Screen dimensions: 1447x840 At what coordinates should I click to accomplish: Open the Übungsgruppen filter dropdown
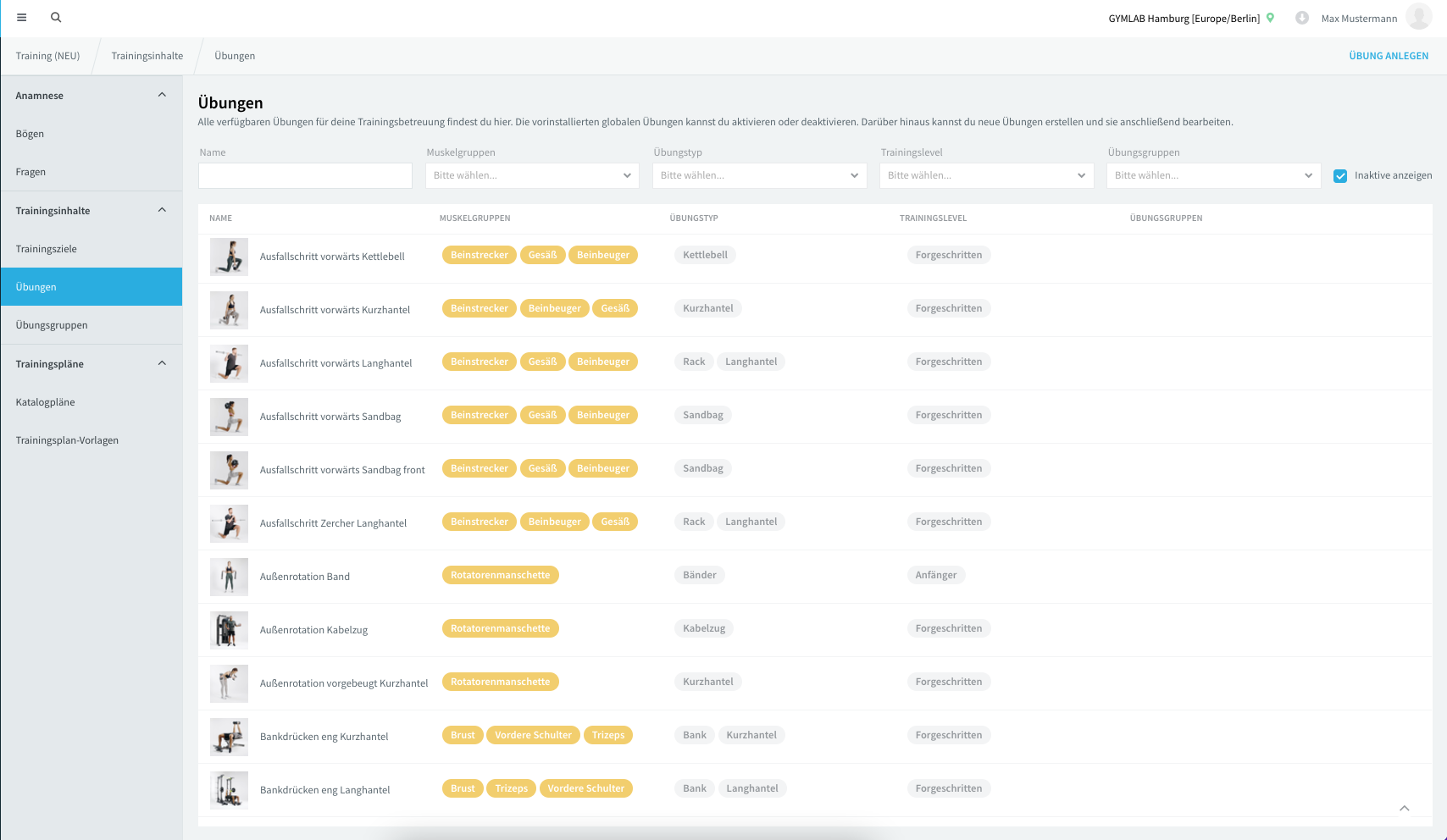1213,175
